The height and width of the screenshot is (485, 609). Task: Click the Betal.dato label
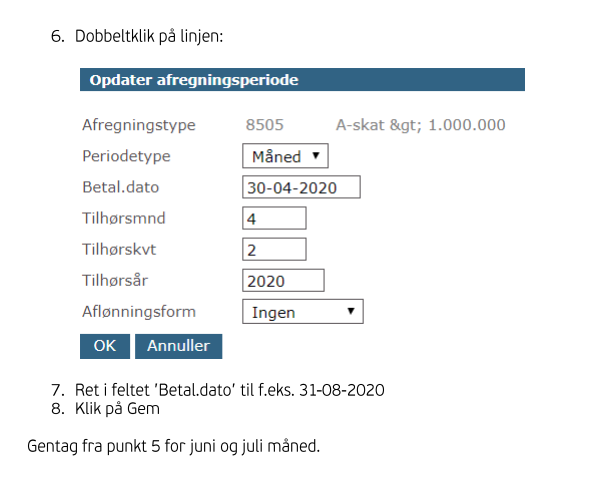pyautogui.click(x=120, y=187)
